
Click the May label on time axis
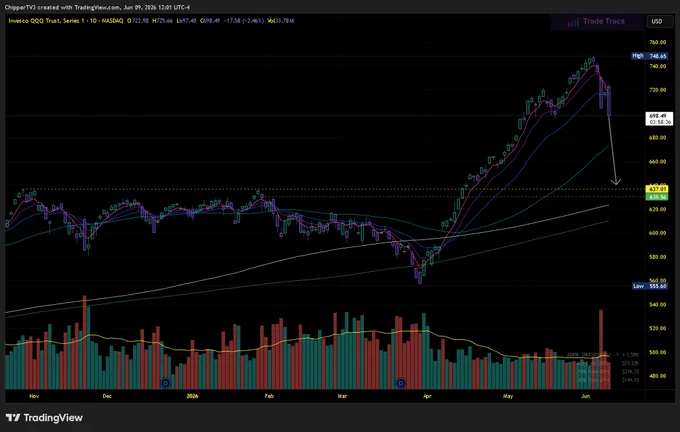508,396
